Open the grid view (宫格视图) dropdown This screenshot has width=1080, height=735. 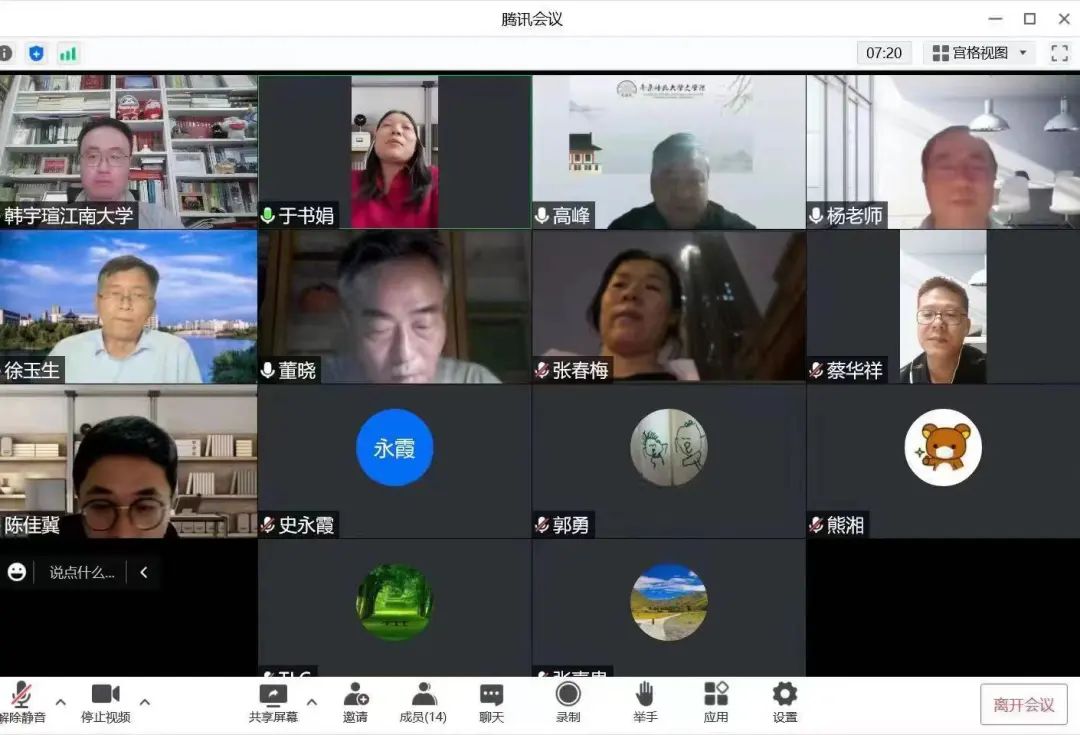[980, 53]
